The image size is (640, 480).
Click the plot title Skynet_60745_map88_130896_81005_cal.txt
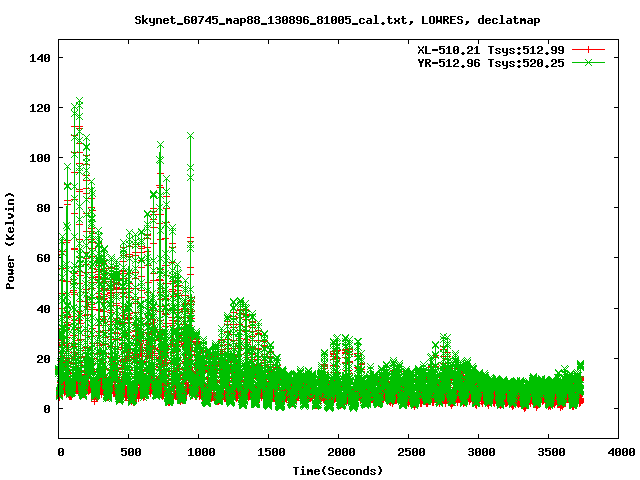click(271, 20)
